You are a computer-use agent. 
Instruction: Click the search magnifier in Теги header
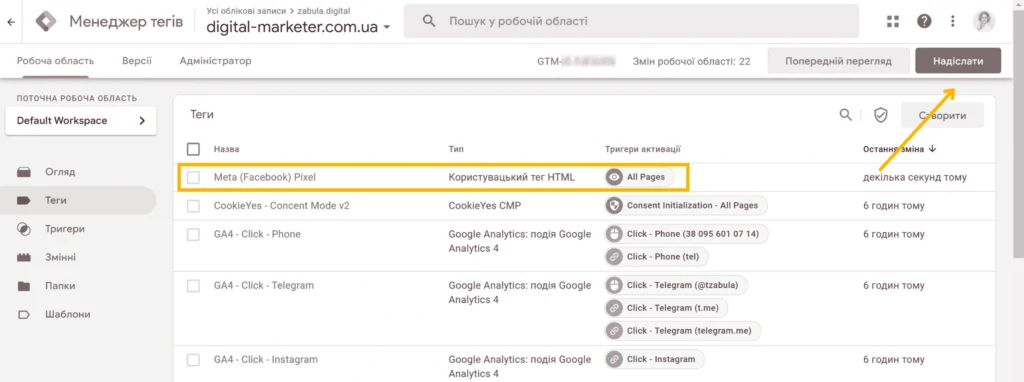pos(846,115)
